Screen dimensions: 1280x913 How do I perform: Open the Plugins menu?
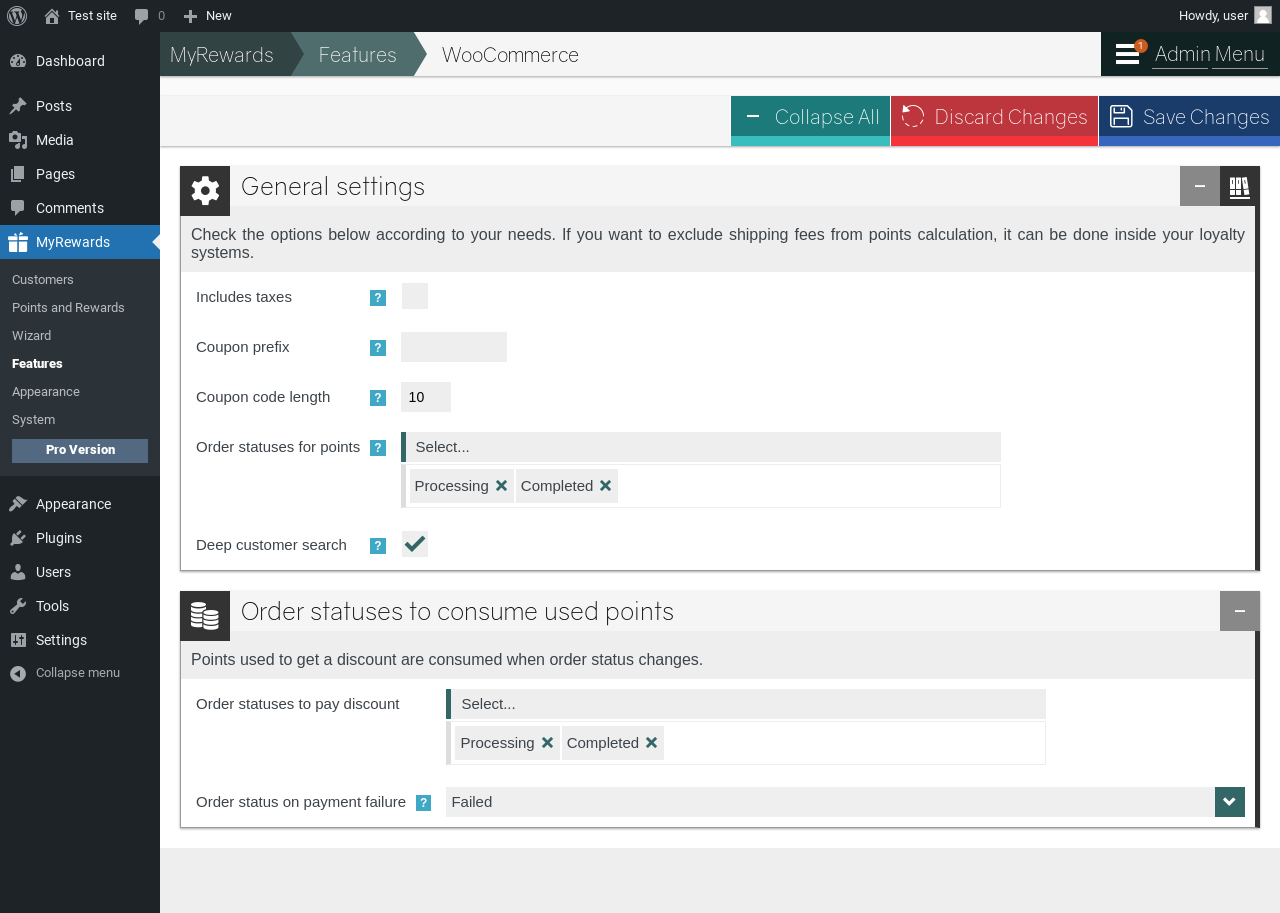[80, 538]
